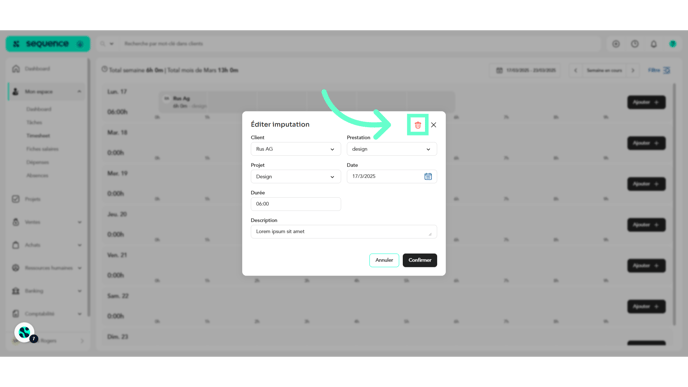The image size is (688, 387).
Task: Click the Projets checkmark icon
Action: pyautogui.click(x=16, y=199)
